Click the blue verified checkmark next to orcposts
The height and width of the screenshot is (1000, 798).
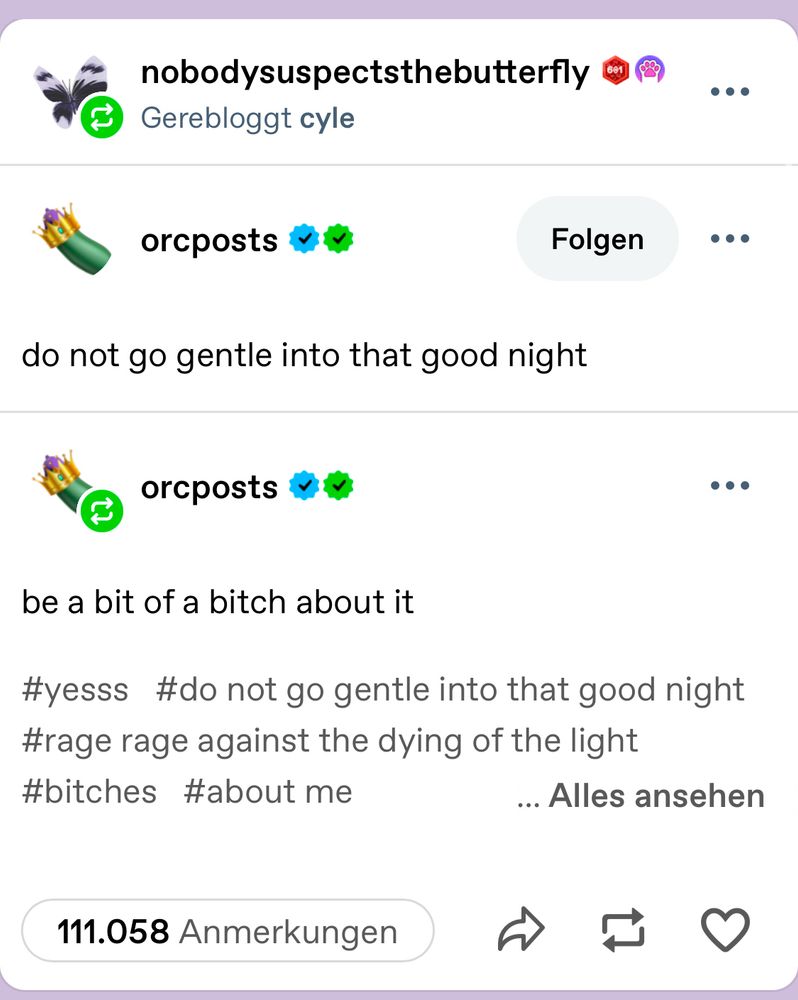tap(304, 237)
